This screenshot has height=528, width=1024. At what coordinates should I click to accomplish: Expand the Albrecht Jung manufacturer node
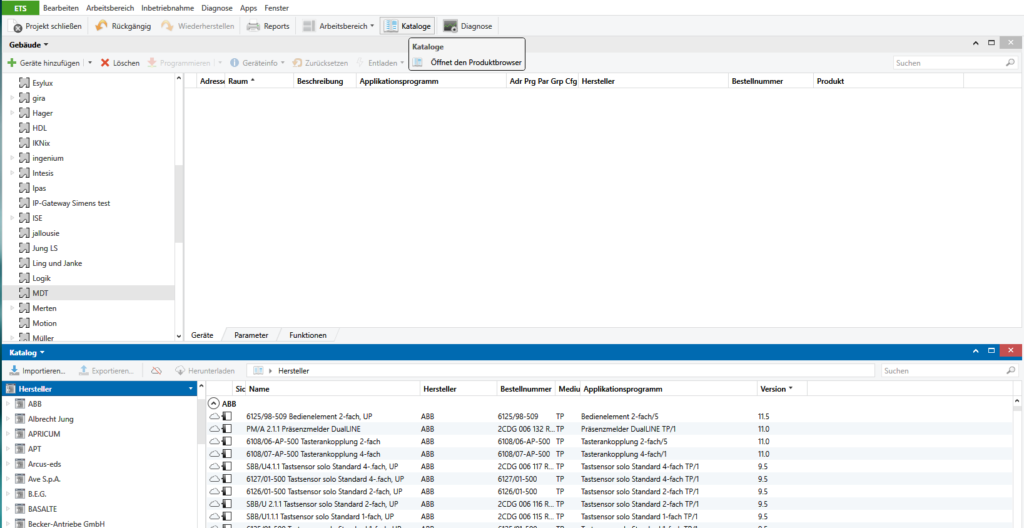point(8,419)
